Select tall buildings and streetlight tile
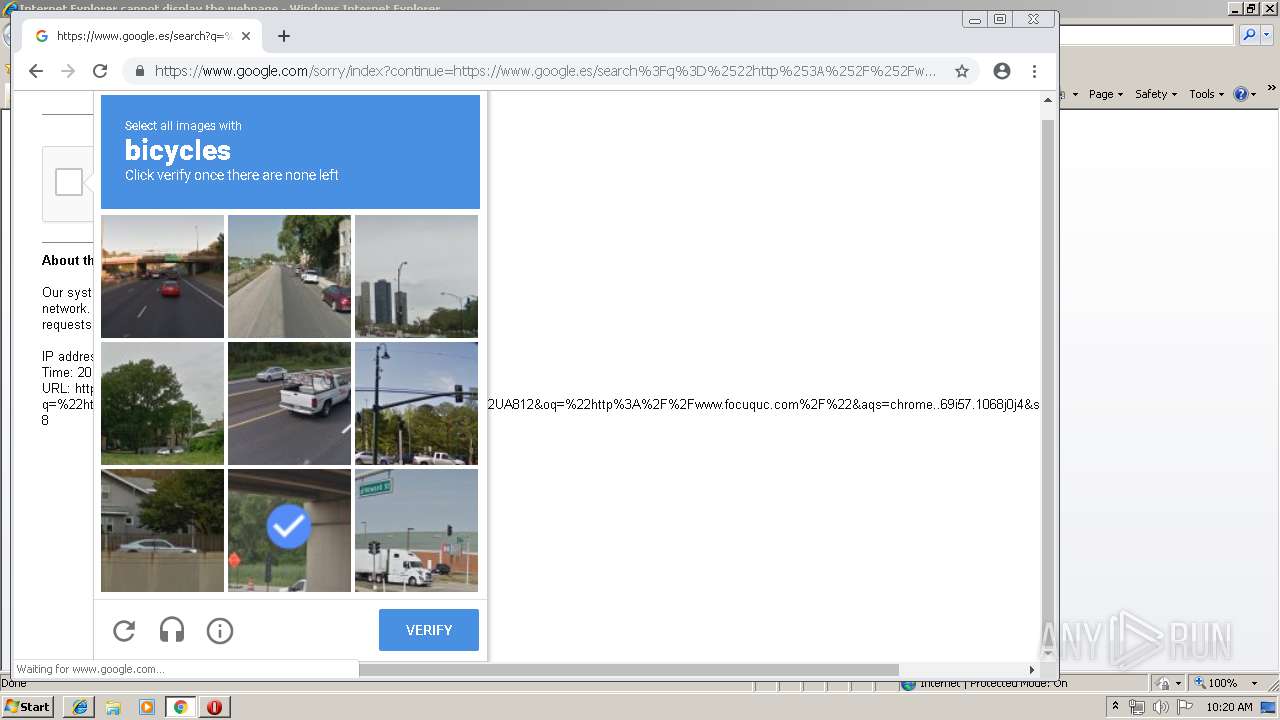1280x720 pixels. tap(416, 276)
